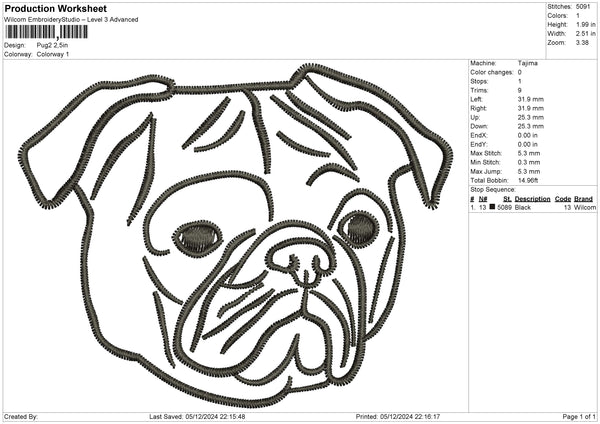
Task: Click the 'N#' column header
Action: pos(483,199)
